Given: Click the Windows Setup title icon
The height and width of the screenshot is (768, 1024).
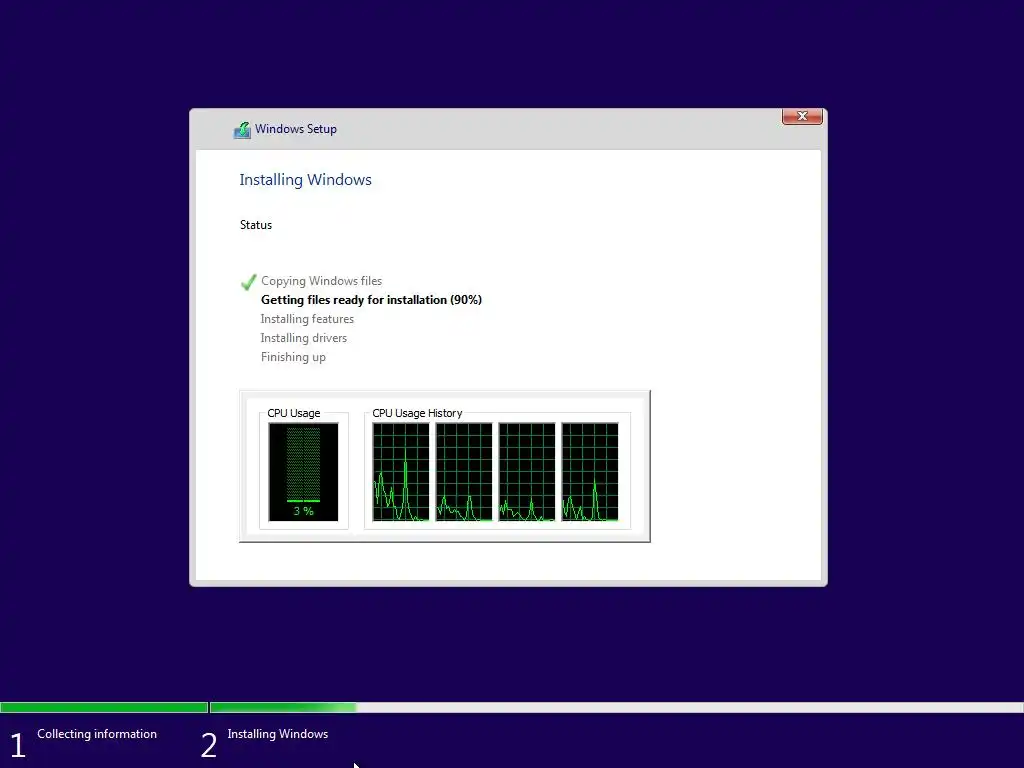Looking at the screenshot, I should tap(242, 130).
